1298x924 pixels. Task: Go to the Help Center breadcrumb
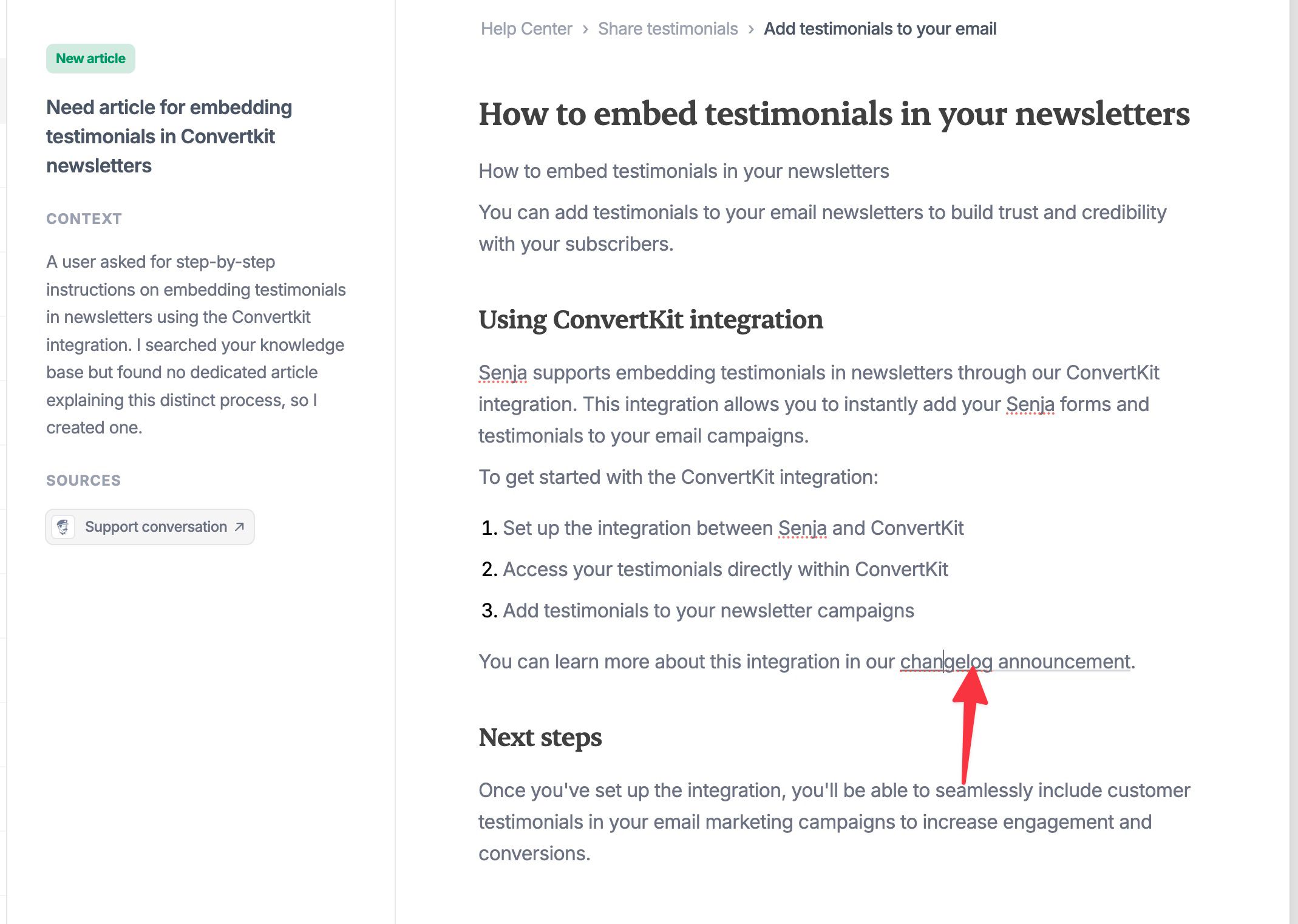pos(526,29)
